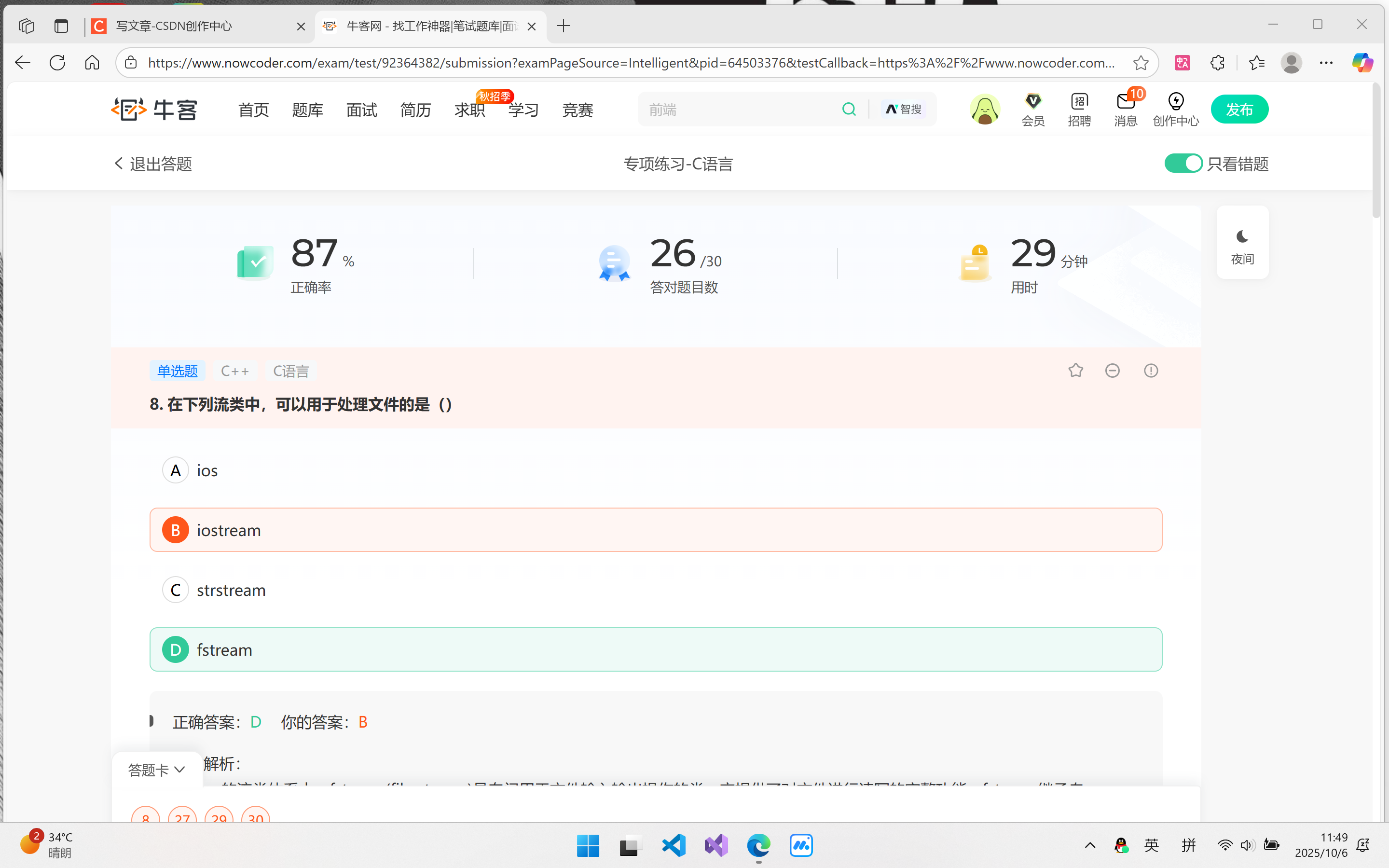This screenshot has width=1389, height=868.
Task: Click the search magnifier icon
Action: 849,109
